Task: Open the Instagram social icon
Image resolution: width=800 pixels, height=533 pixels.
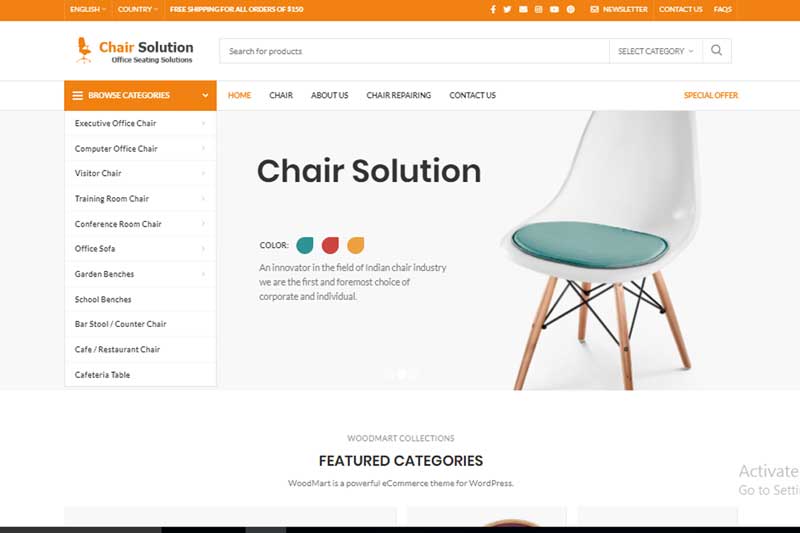Action: [x=538, y=9]
